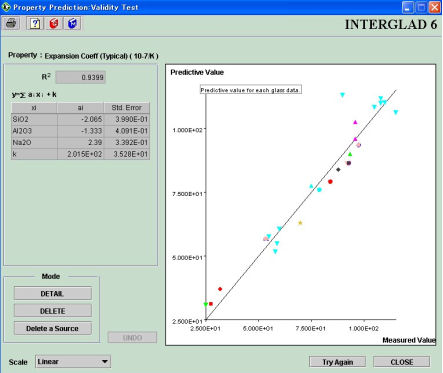Click the red square data point
Image resolution: width=443 pixels, height=373 pixels.
tap(211, 304)
